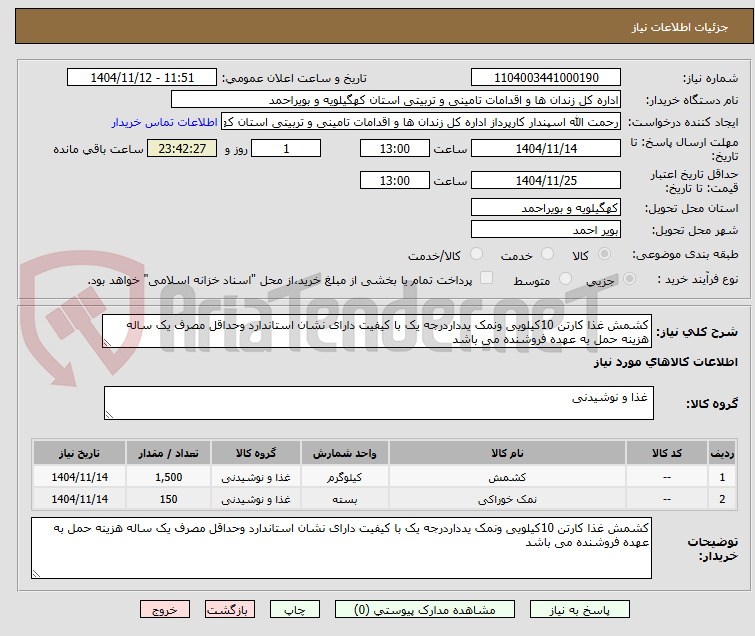Click the نوع فرآیند خرید label
755x636 pixels.
[698, 279]
